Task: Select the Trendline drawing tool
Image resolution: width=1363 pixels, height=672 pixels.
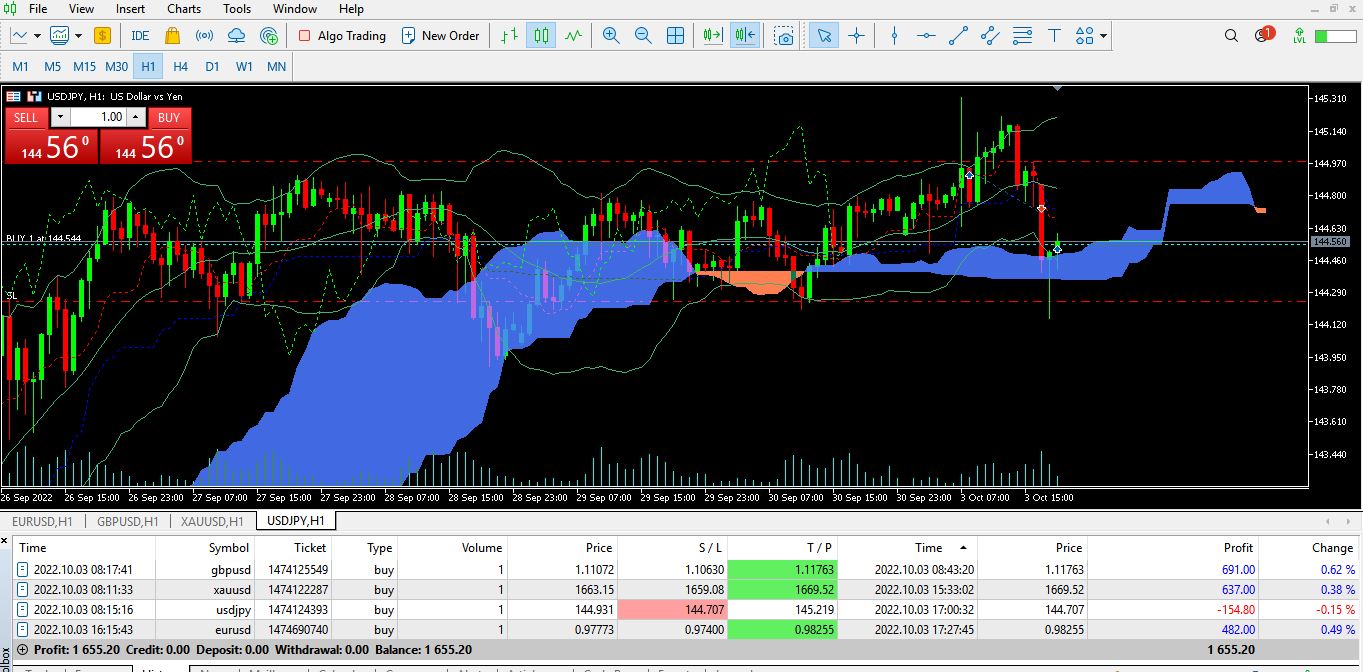Action: tap(958, 36)
